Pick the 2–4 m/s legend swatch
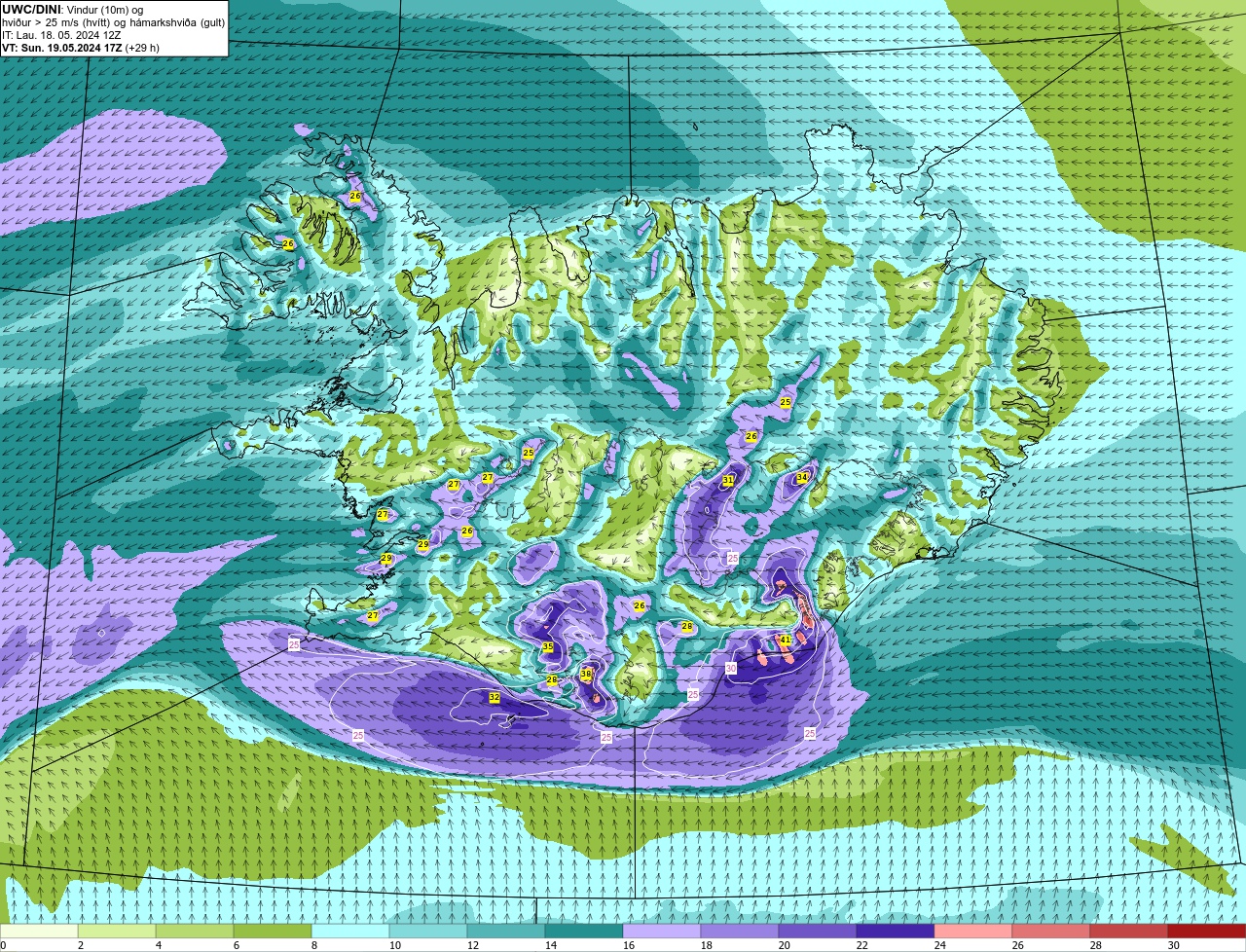 click(x=117, y=932)
